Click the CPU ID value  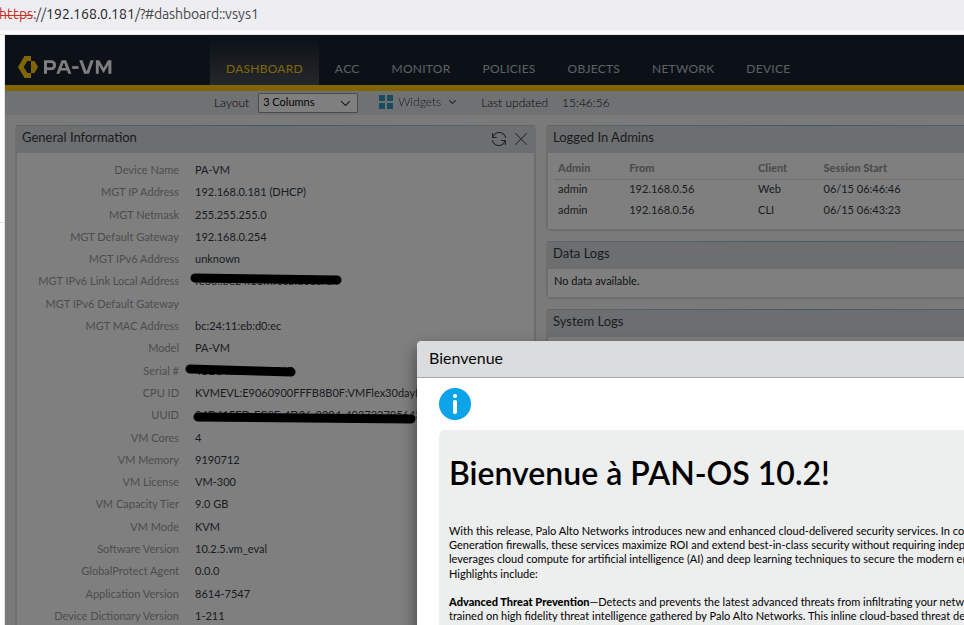pyautogui.click(x=306, y=393)
